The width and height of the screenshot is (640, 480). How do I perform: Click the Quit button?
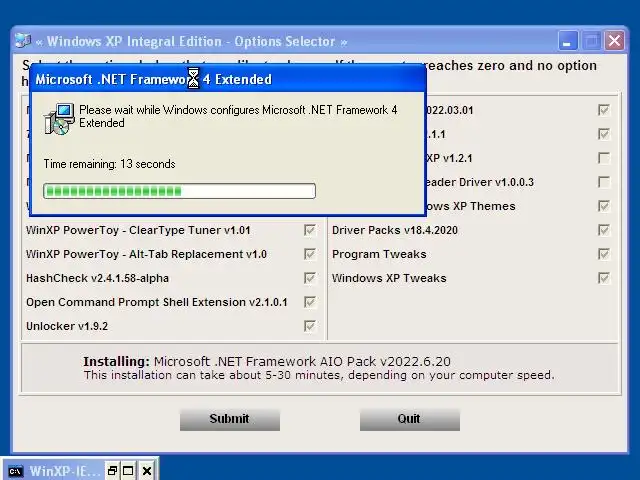click(x=410, y=419)
